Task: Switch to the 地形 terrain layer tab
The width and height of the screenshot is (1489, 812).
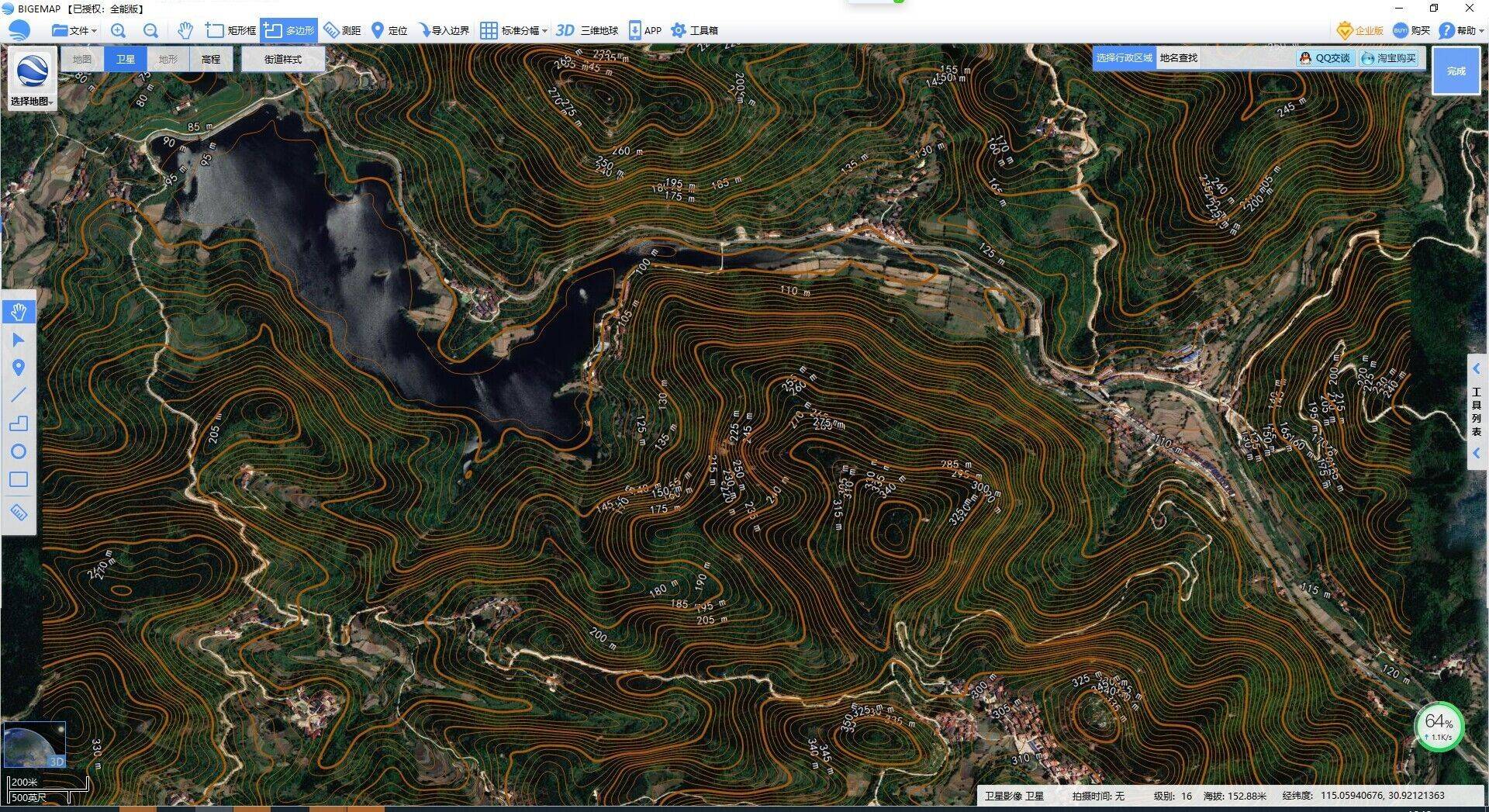Action: [x=168, y=59]
